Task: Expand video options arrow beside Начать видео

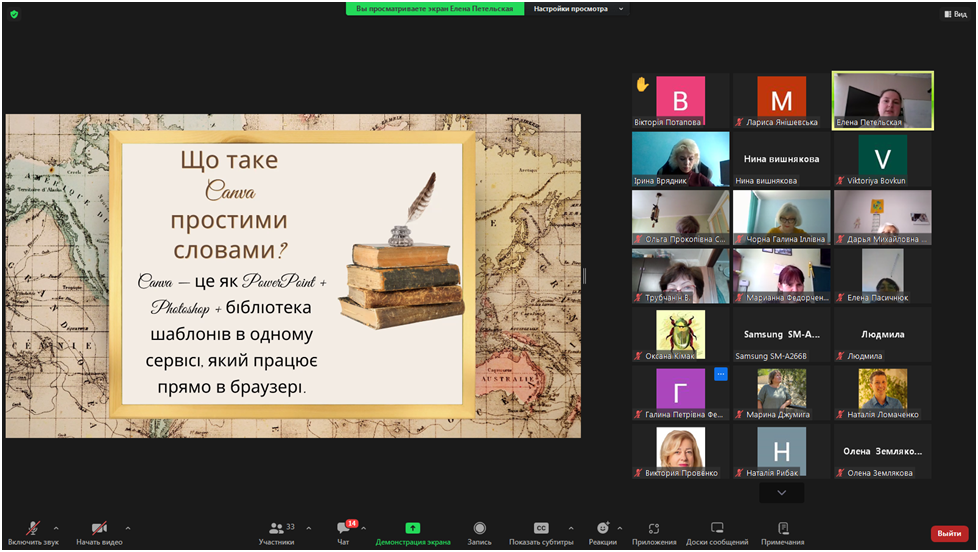Action: pos(128,528)
